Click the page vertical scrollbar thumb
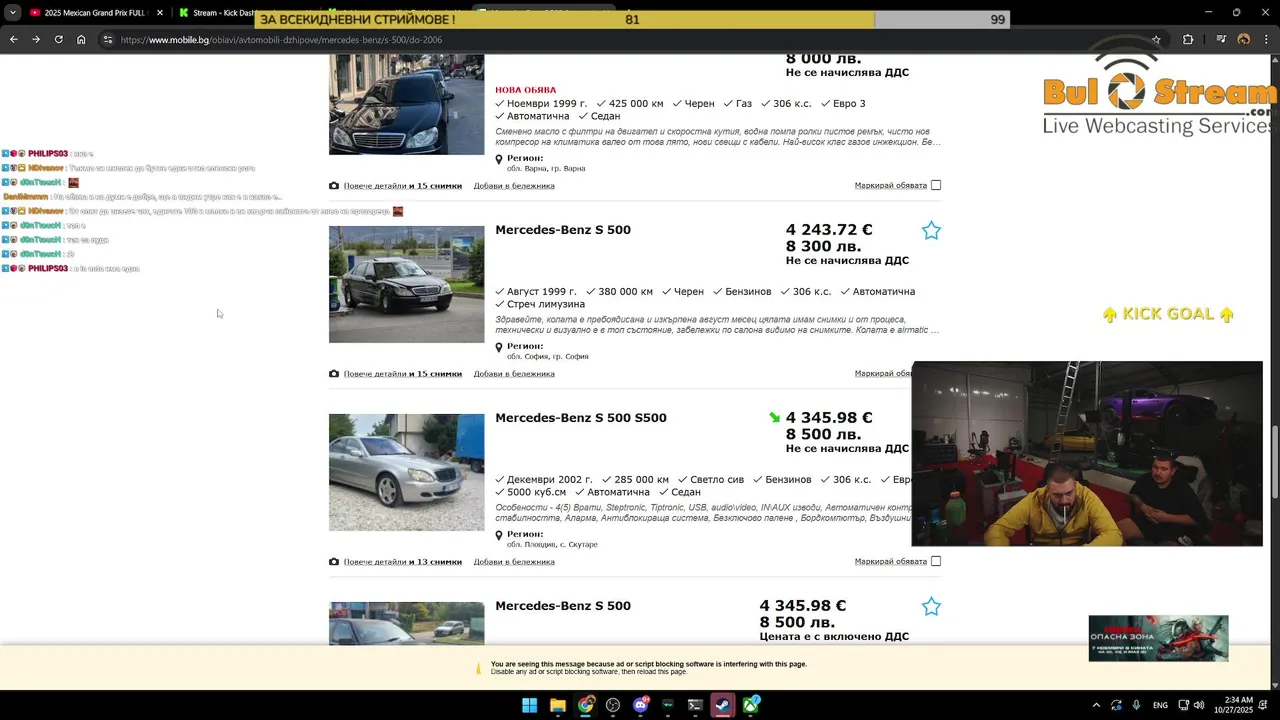The image size is (1280, 720). (x=1274, y=462)
